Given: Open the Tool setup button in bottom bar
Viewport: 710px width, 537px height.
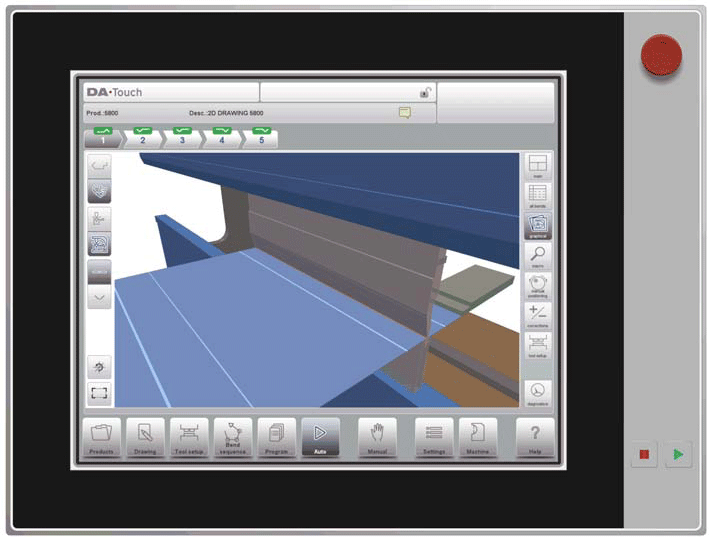Looking at the screenshot, I should point(189,437).
